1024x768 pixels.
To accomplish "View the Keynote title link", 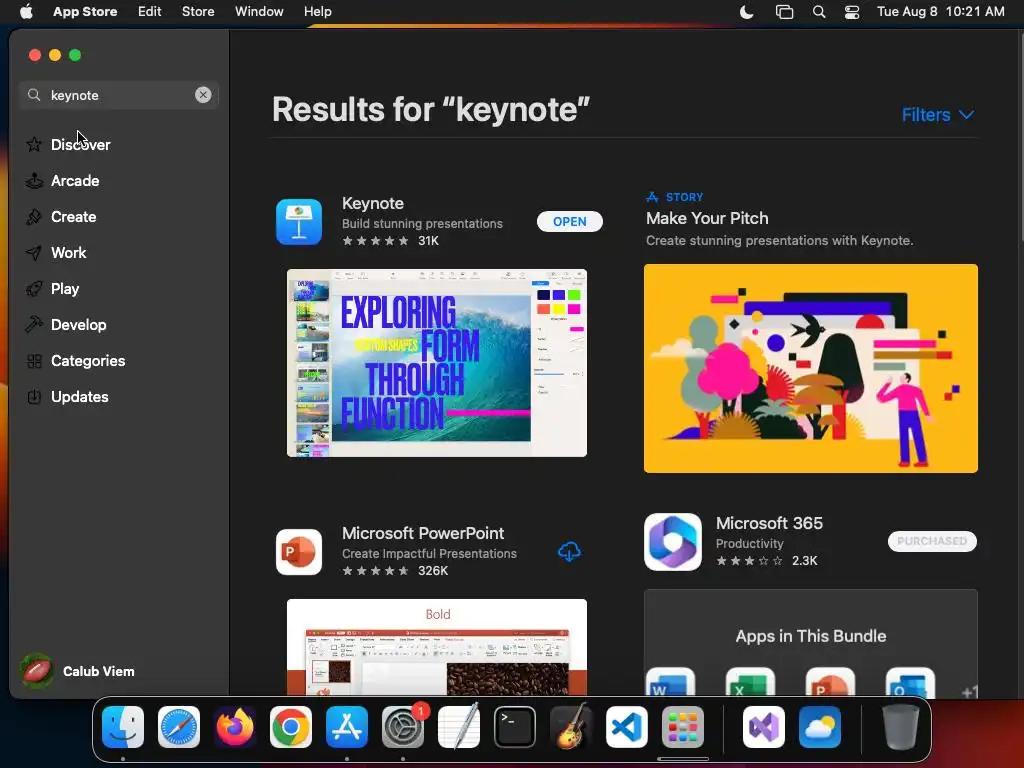I will click(x=373, y=203).
